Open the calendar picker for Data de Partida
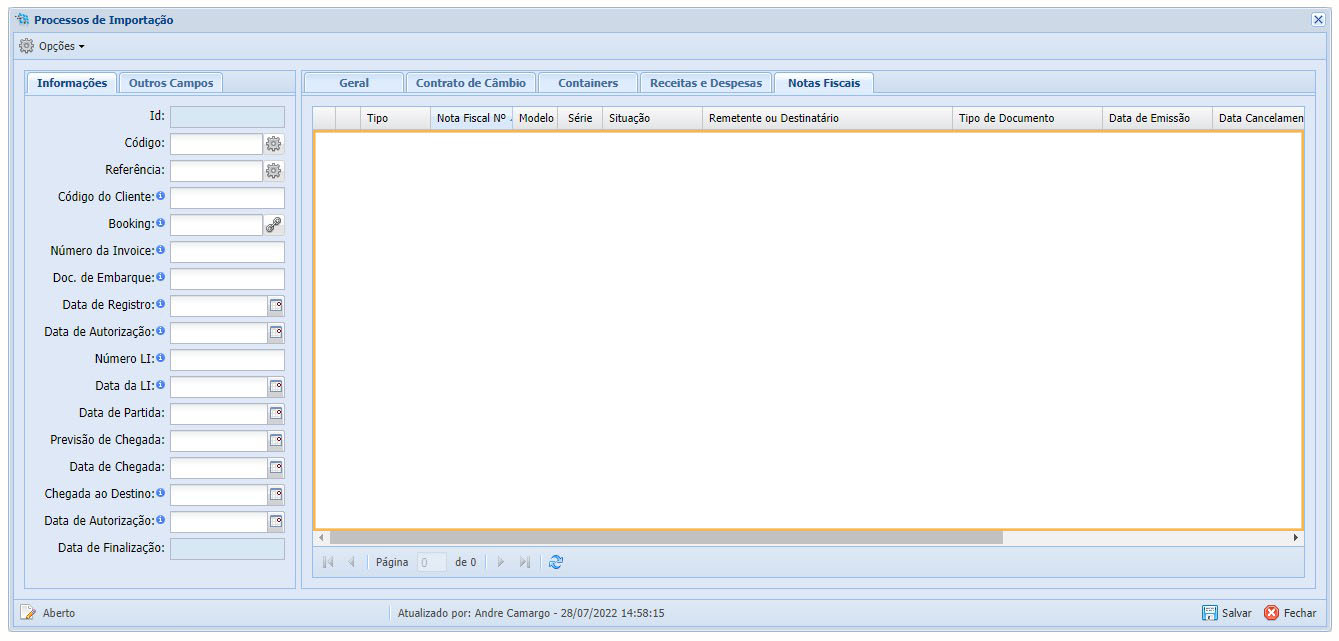The height and width of the screenshot is (641, 1339). (x=276, y=414)
